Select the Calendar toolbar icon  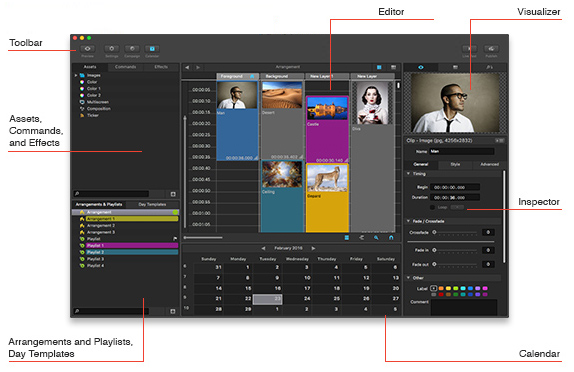point(152,49)
